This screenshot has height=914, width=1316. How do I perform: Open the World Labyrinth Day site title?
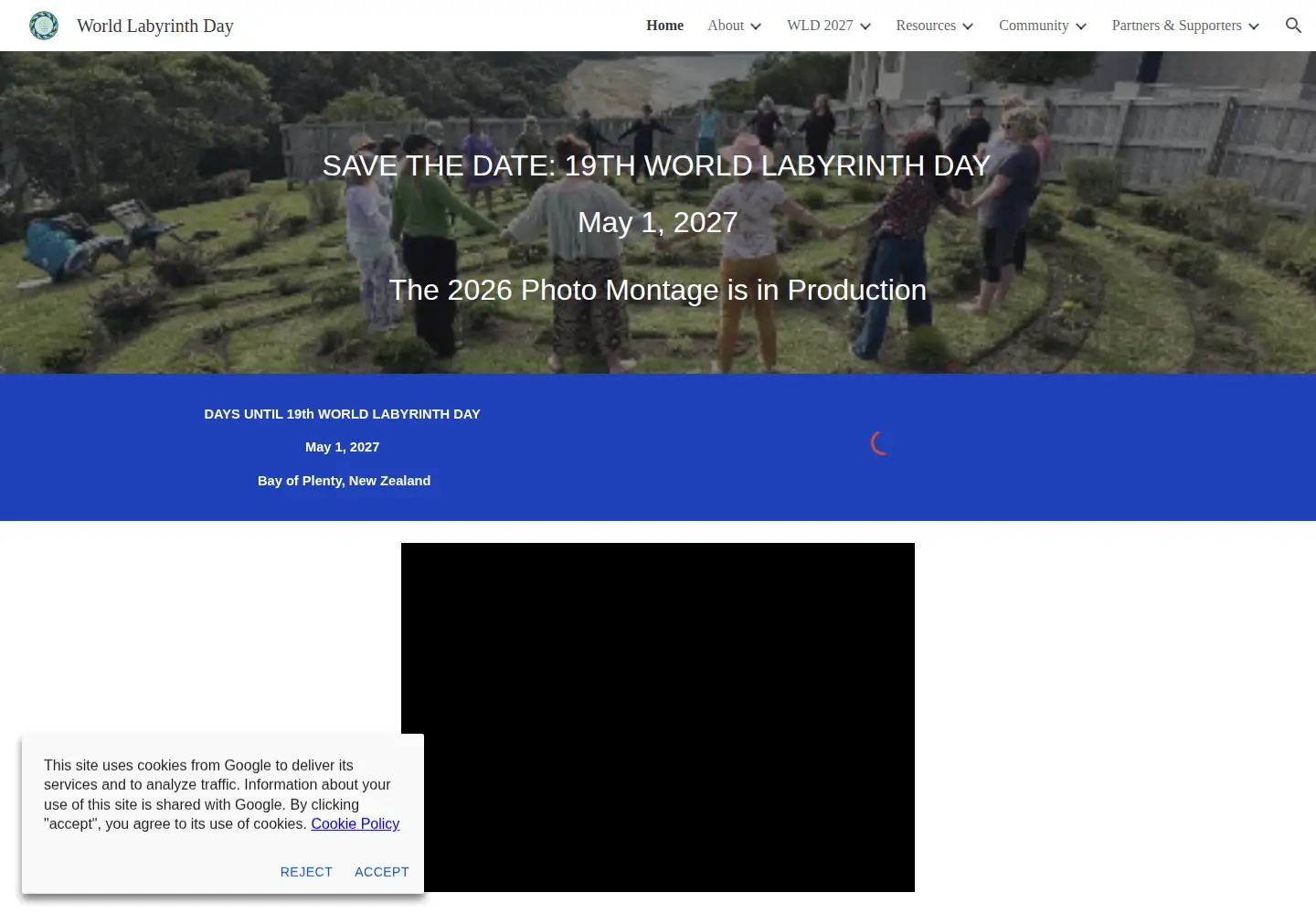click(155, 26)
